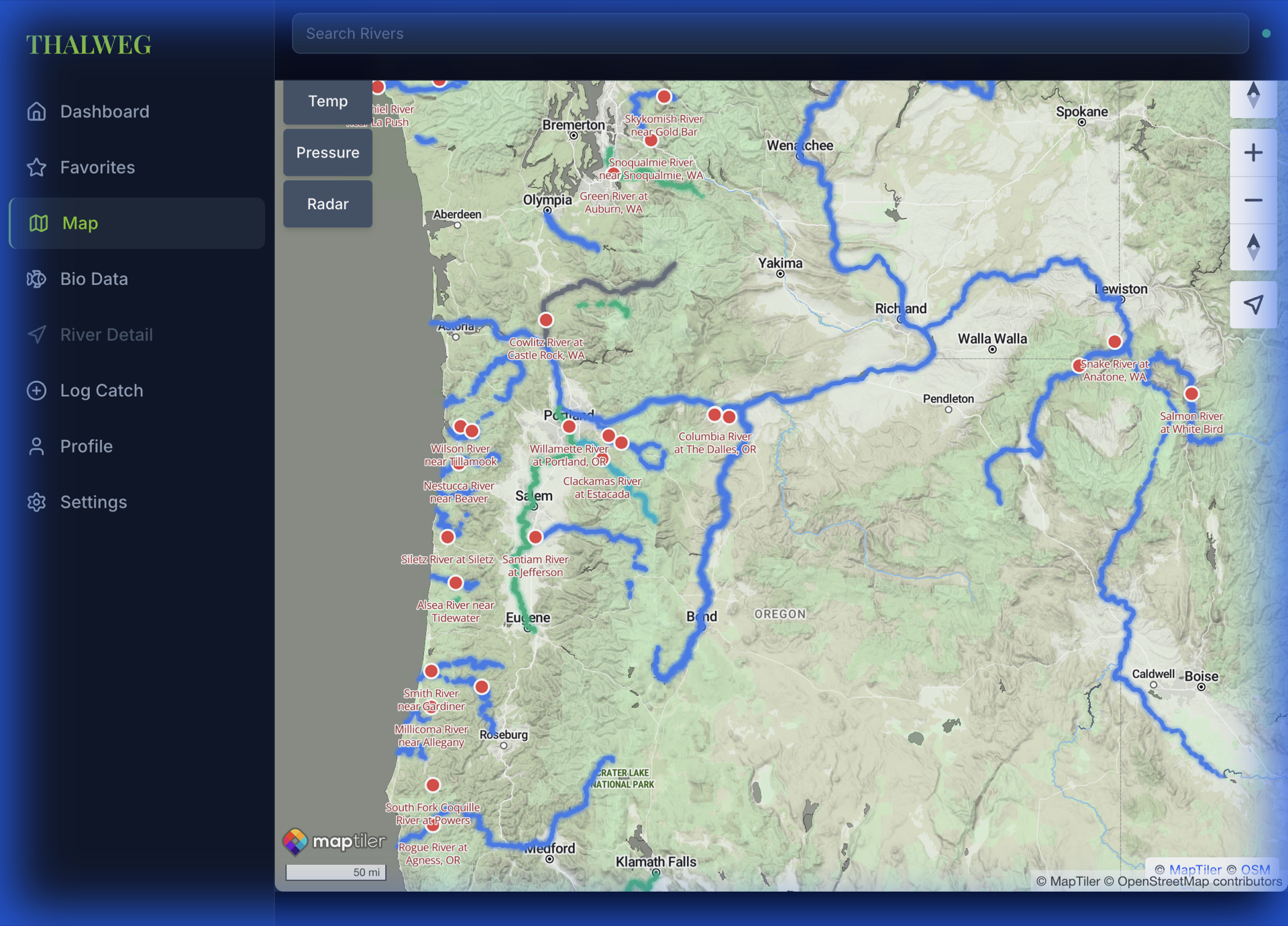Open the Dashboard from the sidebar
Image resolution: width=1288 pixels, height=926 pixels.
[x=105, y=111]
